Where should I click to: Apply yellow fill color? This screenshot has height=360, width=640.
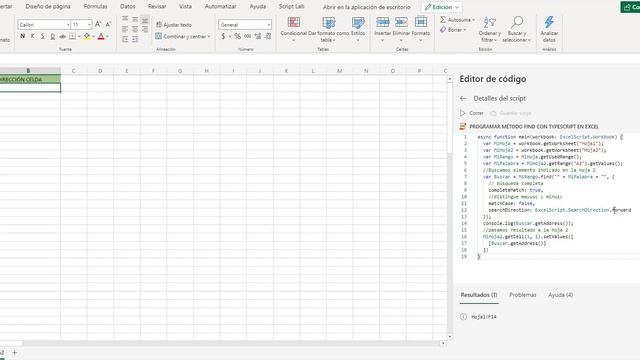pos(87,36)
